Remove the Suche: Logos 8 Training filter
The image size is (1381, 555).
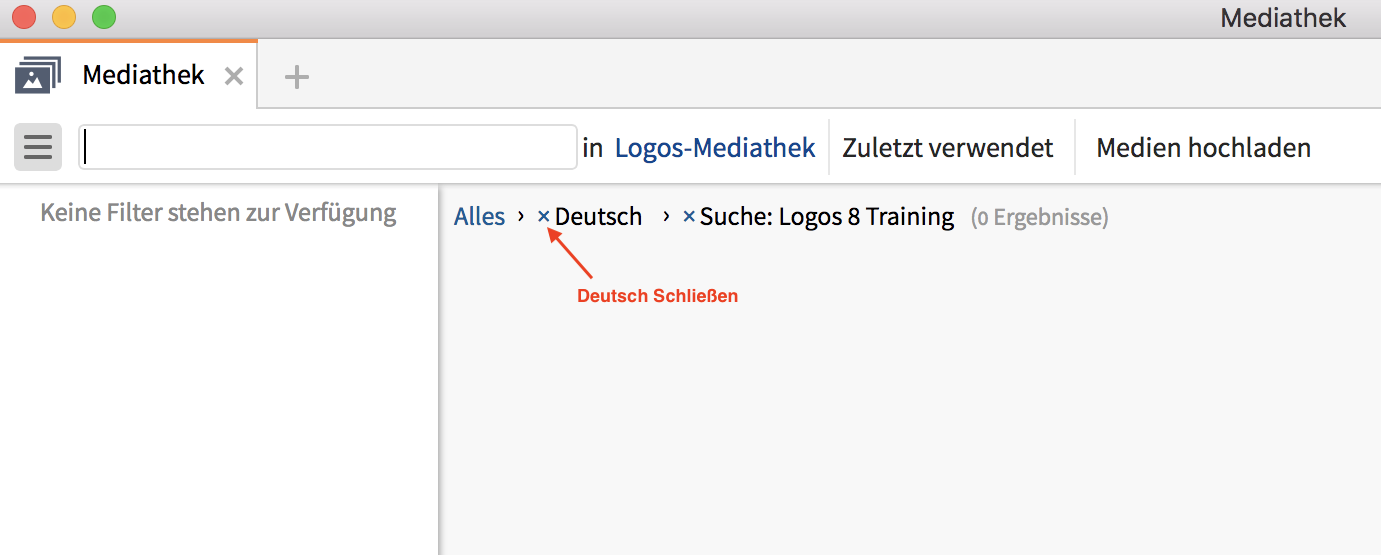point(689,216)
